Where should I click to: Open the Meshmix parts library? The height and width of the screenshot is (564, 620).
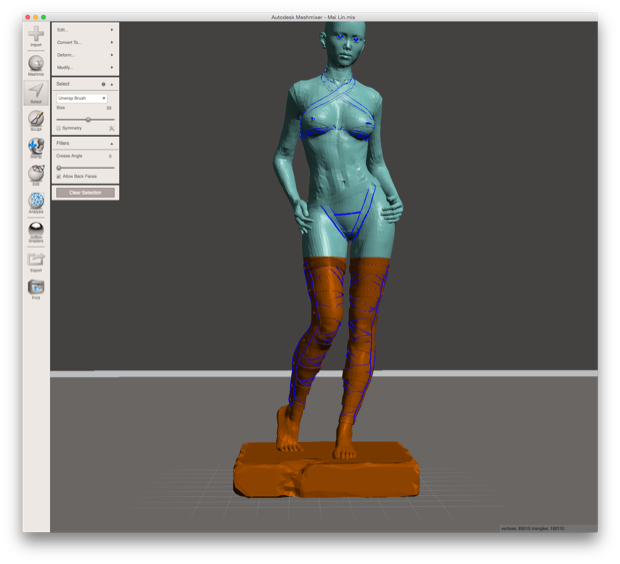[x=36, y=63]
